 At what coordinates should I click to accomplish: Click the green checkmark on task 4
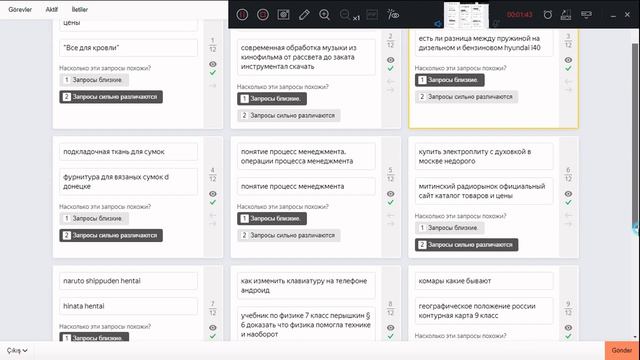(213, 202)
